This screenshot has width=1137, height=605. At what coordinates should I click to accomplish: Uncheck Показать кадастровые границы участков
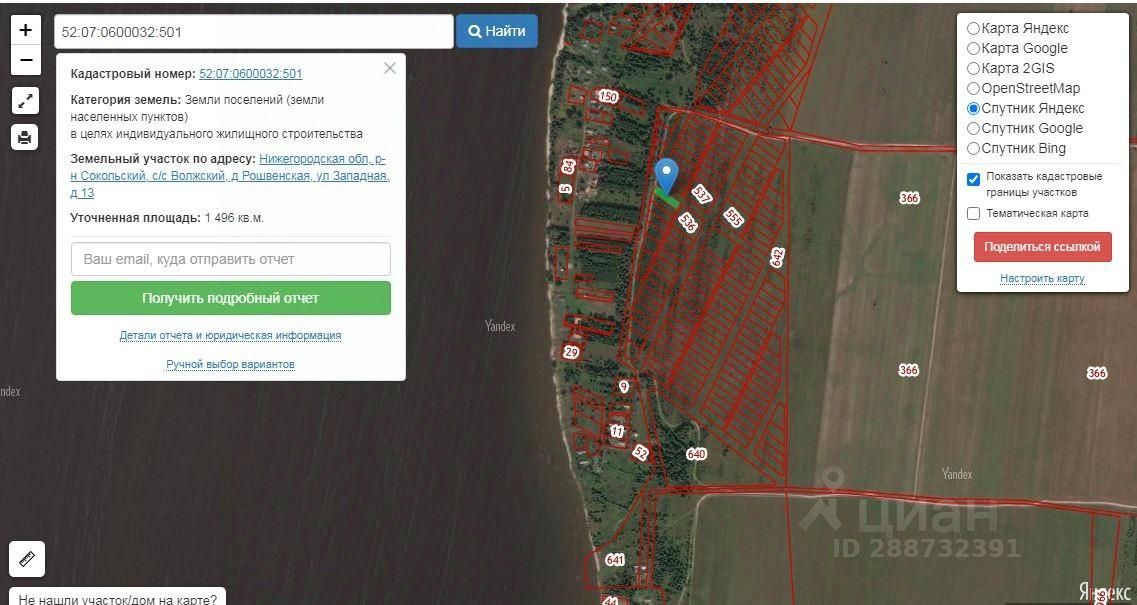(x=974, y=179)
